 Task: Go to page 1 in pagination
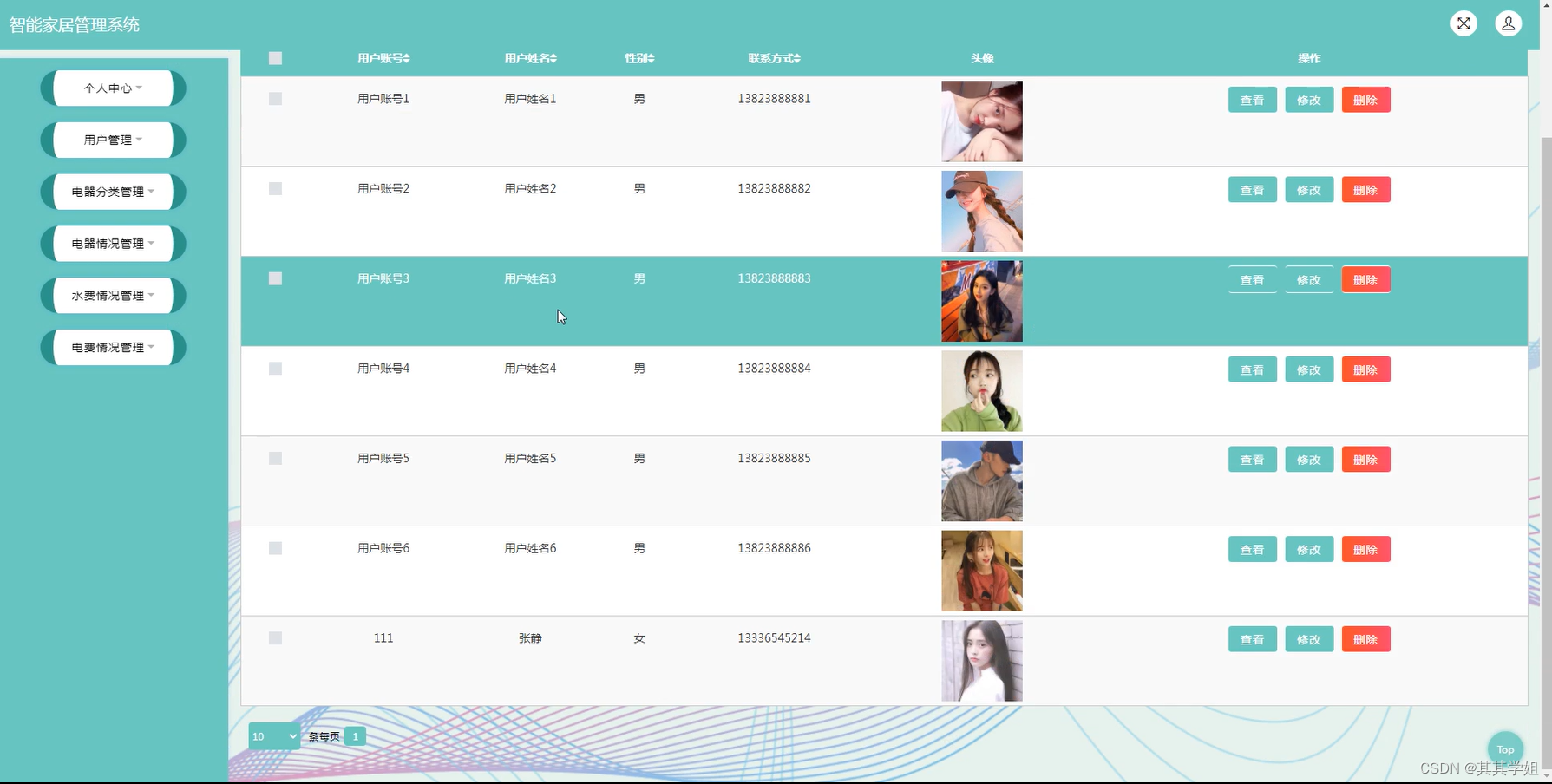355,736
